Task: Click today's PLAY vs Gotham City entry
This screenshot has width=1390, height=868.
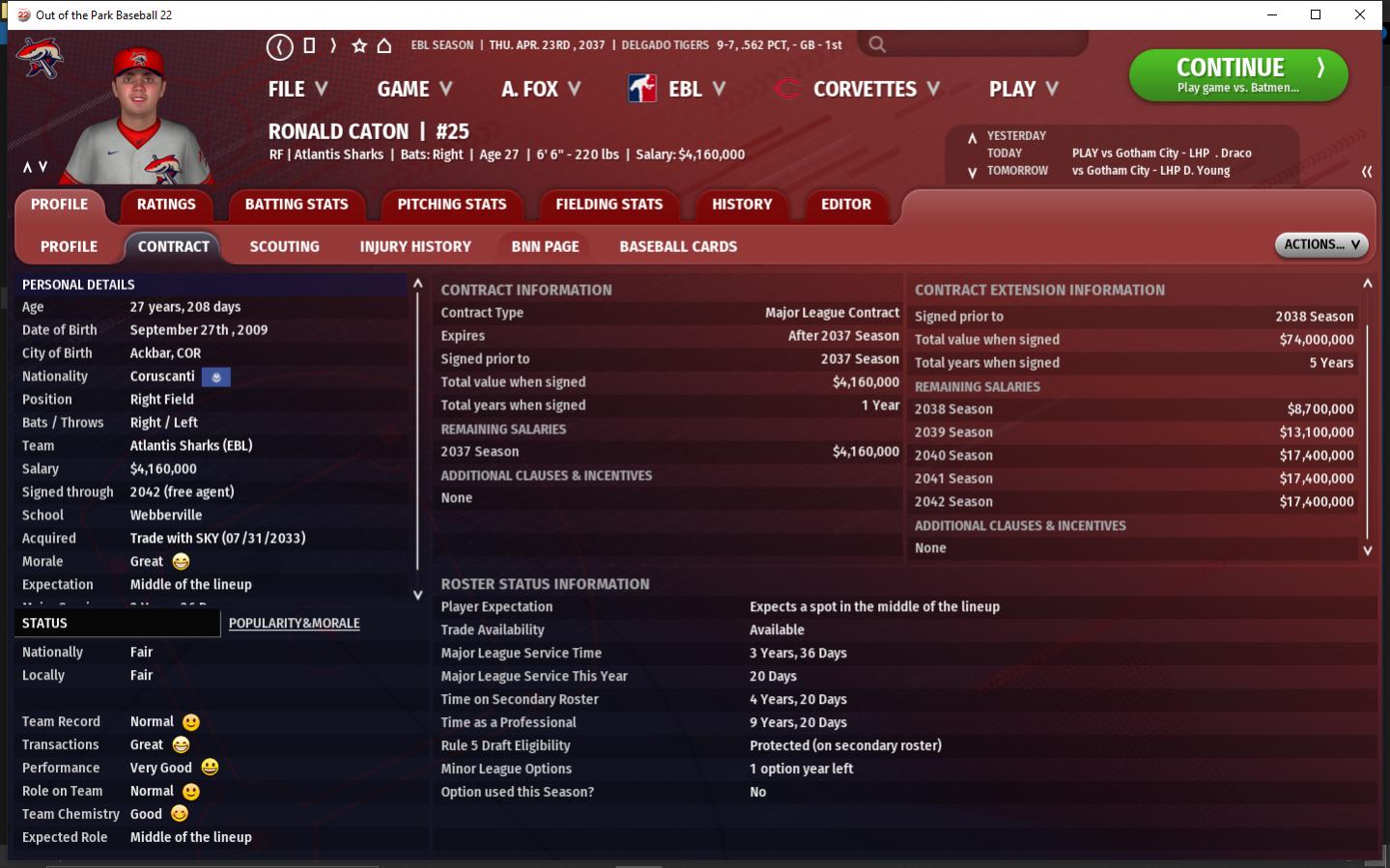Action: [x=1162, y=154]
